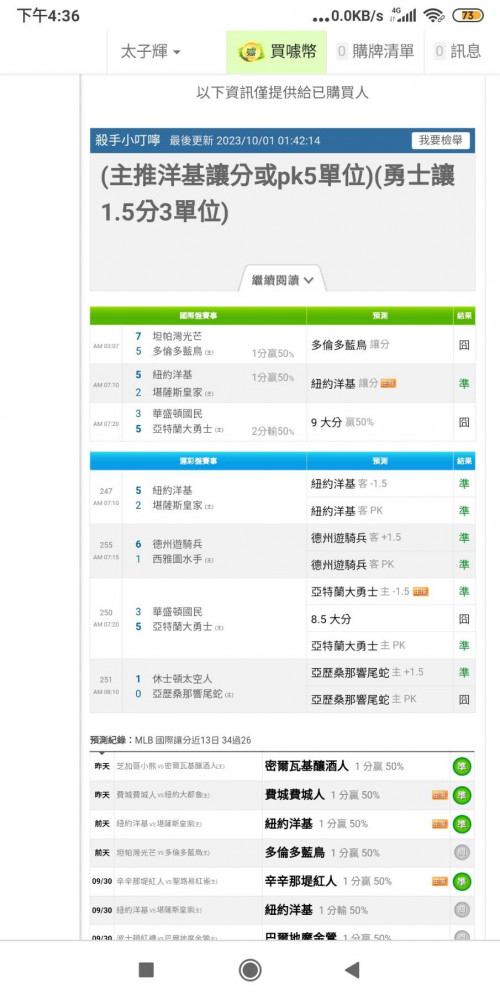
Task: Tap orange tag beside 亞特蘭大勇士 主 -1.5
Action: [x=420, y=591]
